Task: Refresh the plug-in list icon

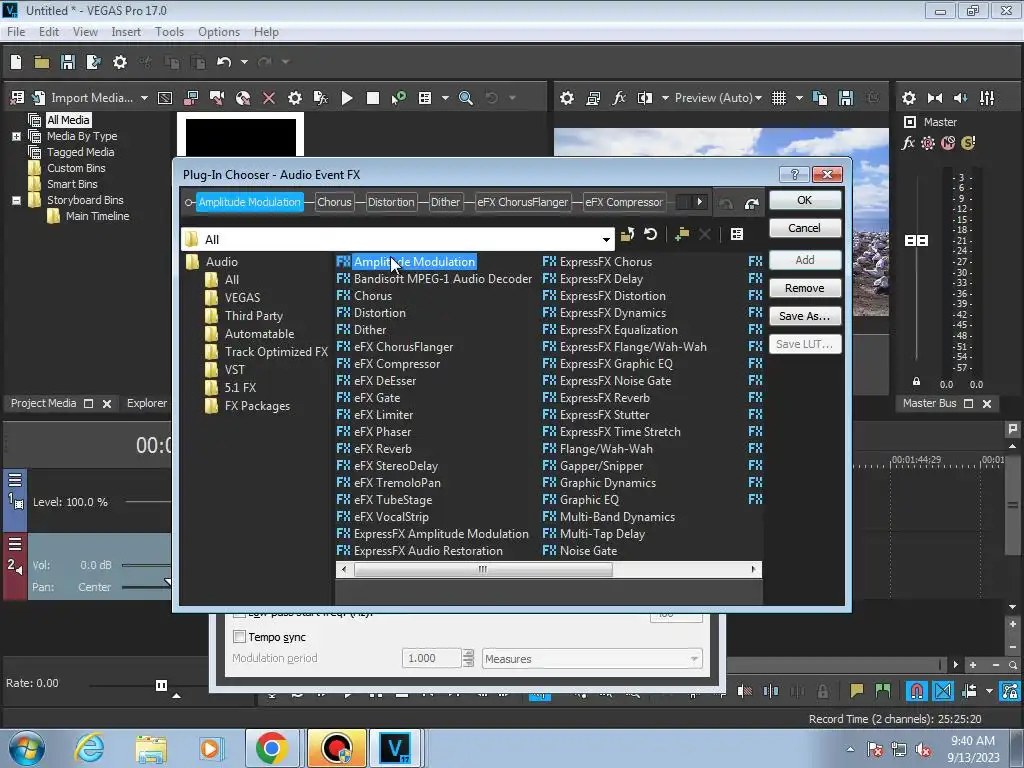Action: (650, 234)
